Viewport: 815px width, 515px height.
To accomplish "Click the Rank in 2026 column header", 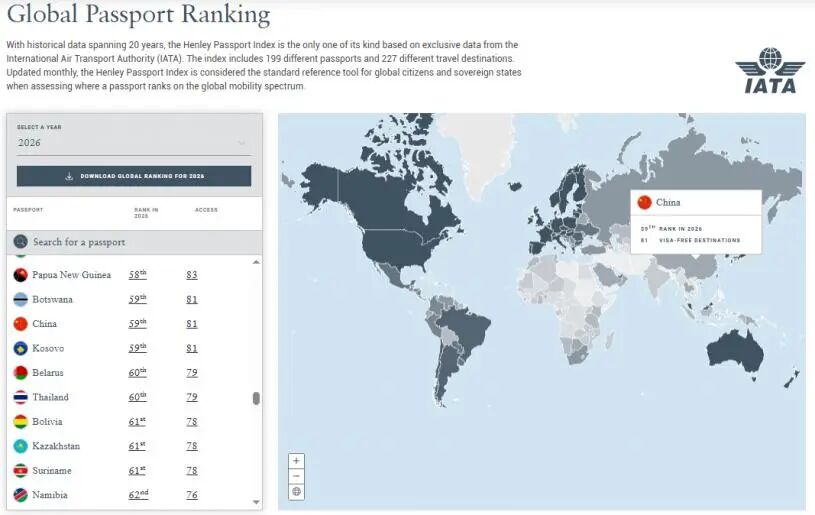I will coord(146,213).
